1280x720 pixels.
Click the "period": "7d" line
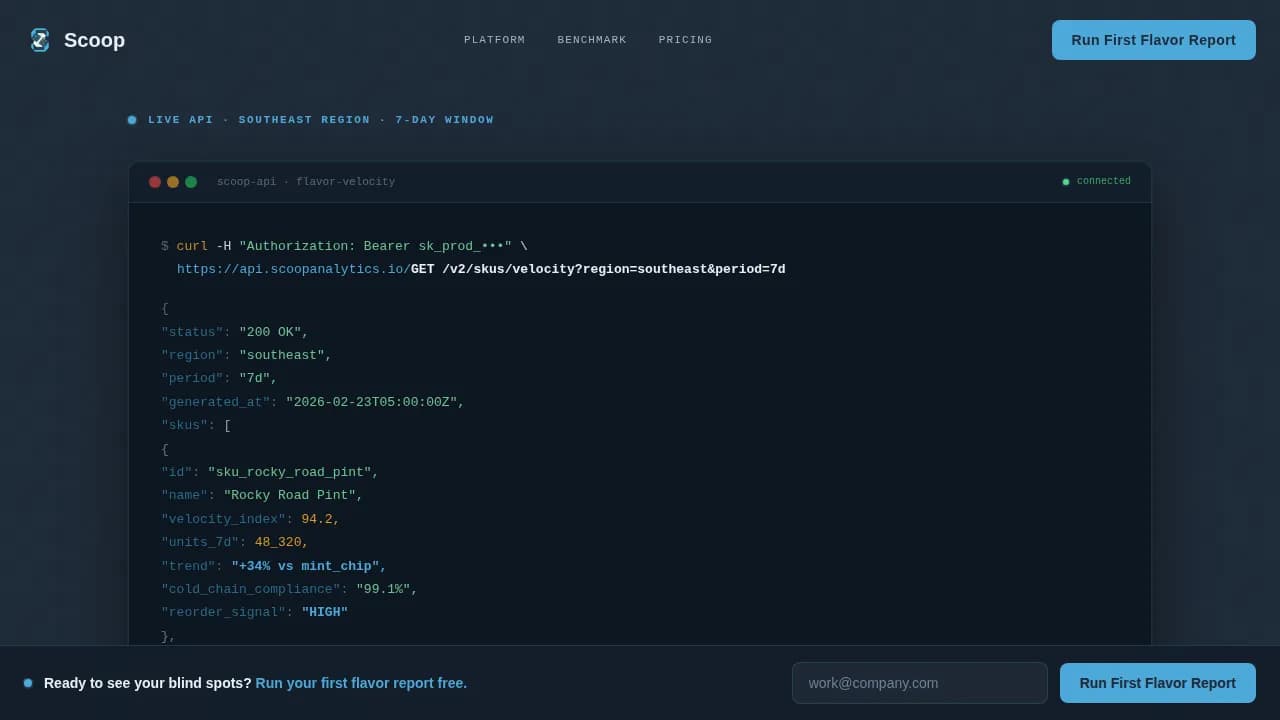click(219, 378)
